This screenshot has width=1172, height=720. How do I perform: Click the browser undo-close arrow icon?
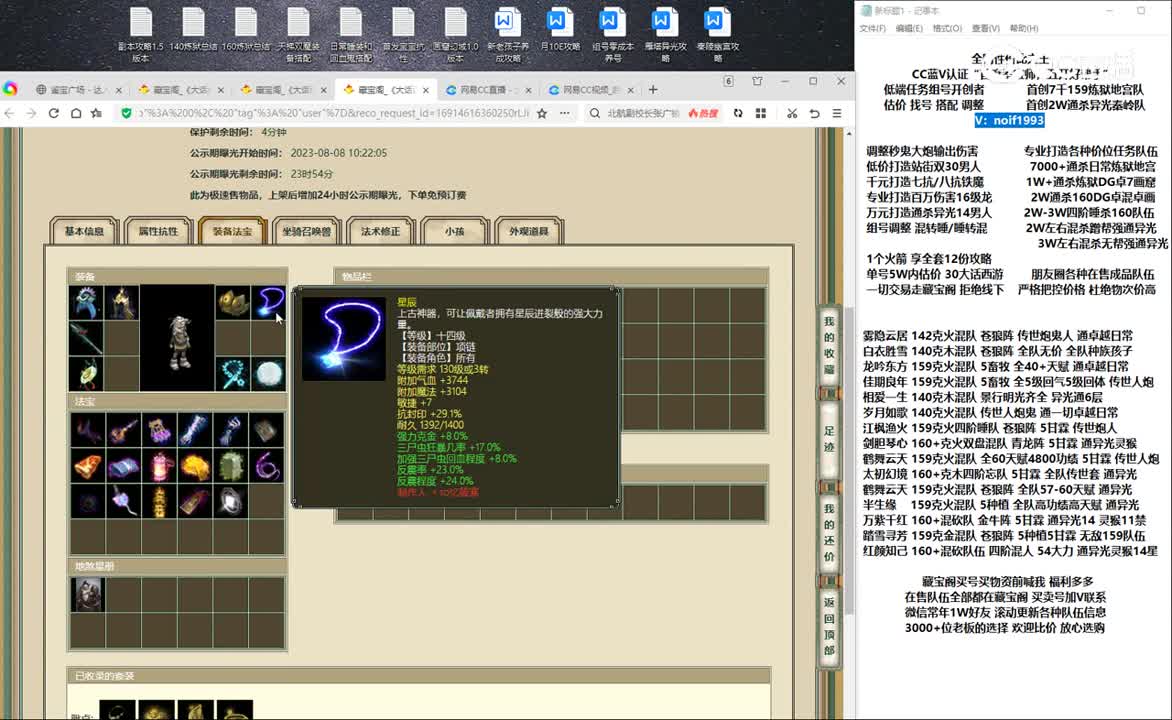pos(814,113)
